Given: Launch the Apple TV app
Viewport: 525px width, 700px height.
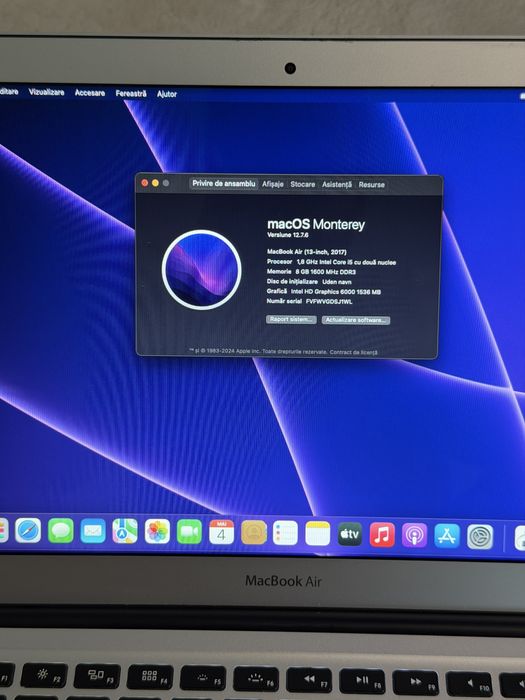Looking at the screenshot, I should click(350, 533).
